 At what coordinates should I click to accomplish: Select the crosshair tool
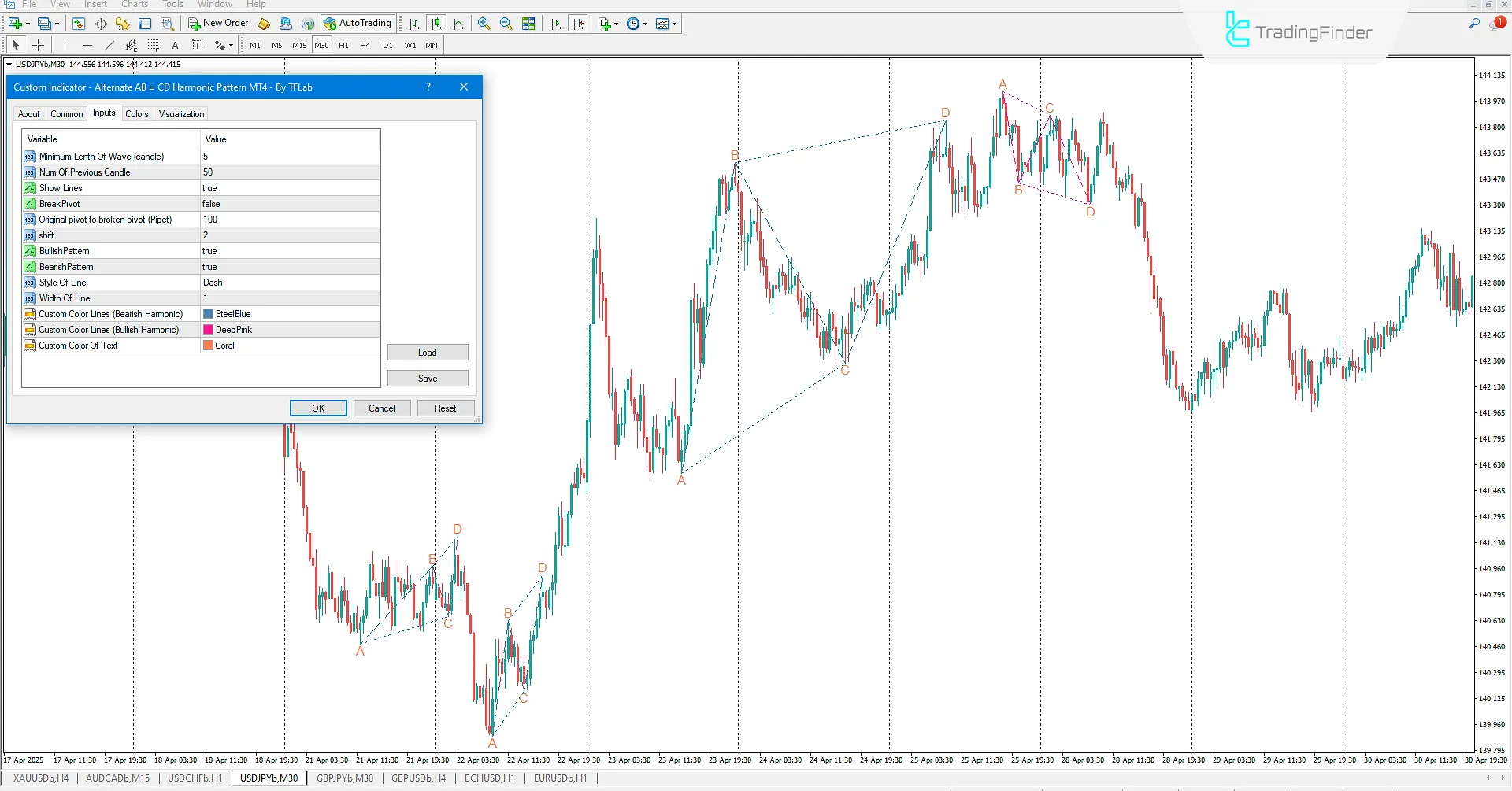[38, 45]
